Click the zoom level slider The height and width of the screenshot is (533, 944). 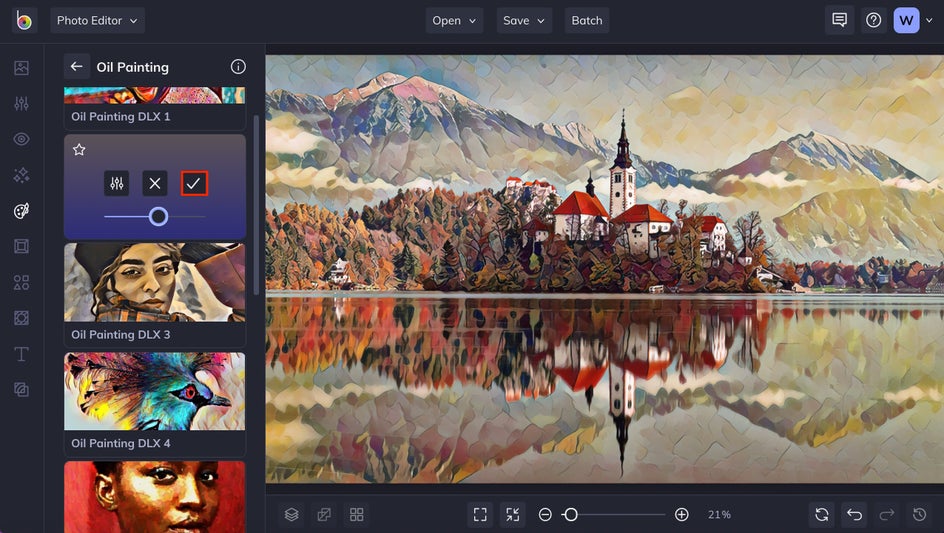[613, 514]
